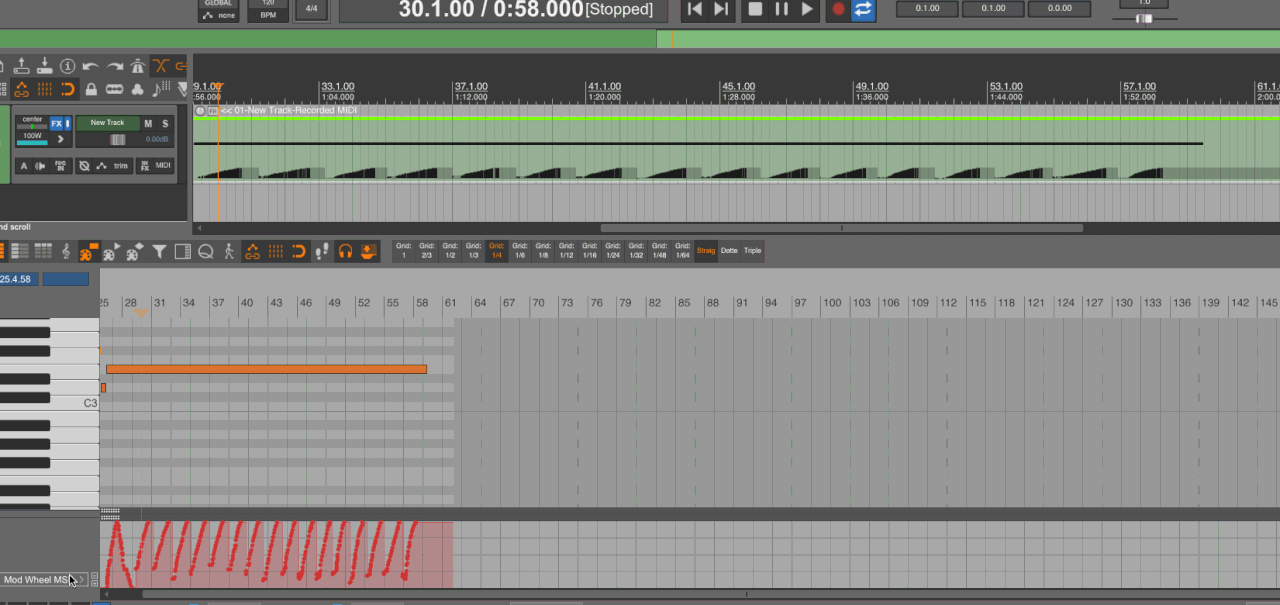Screen dimensions: 1280x605
Task: Toggle the metronome icon in main toolbar
Action: (138, 66)
